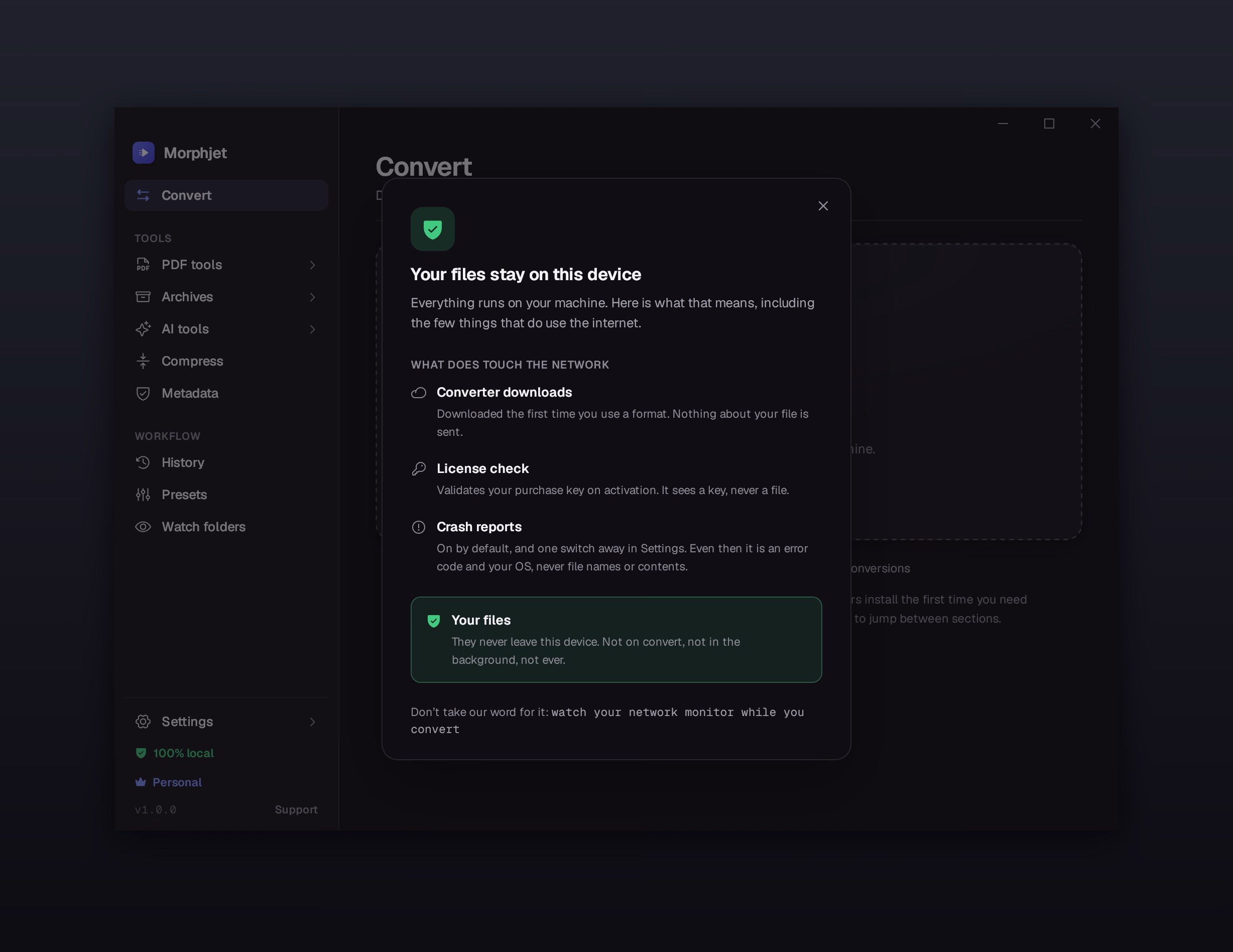Open Compress from the sidebar

(226, 361)
